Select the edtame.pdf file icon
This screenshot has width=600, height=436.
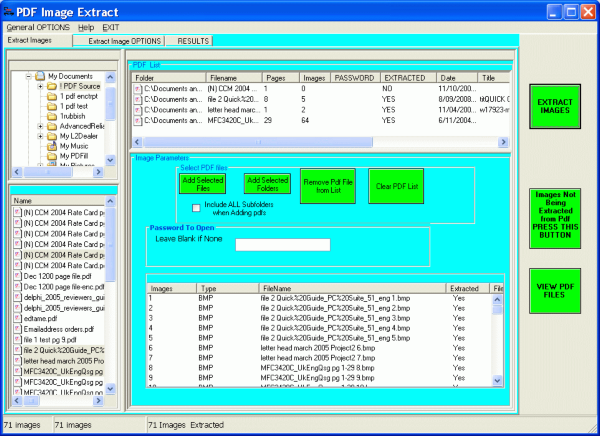(x=17, y=320)
